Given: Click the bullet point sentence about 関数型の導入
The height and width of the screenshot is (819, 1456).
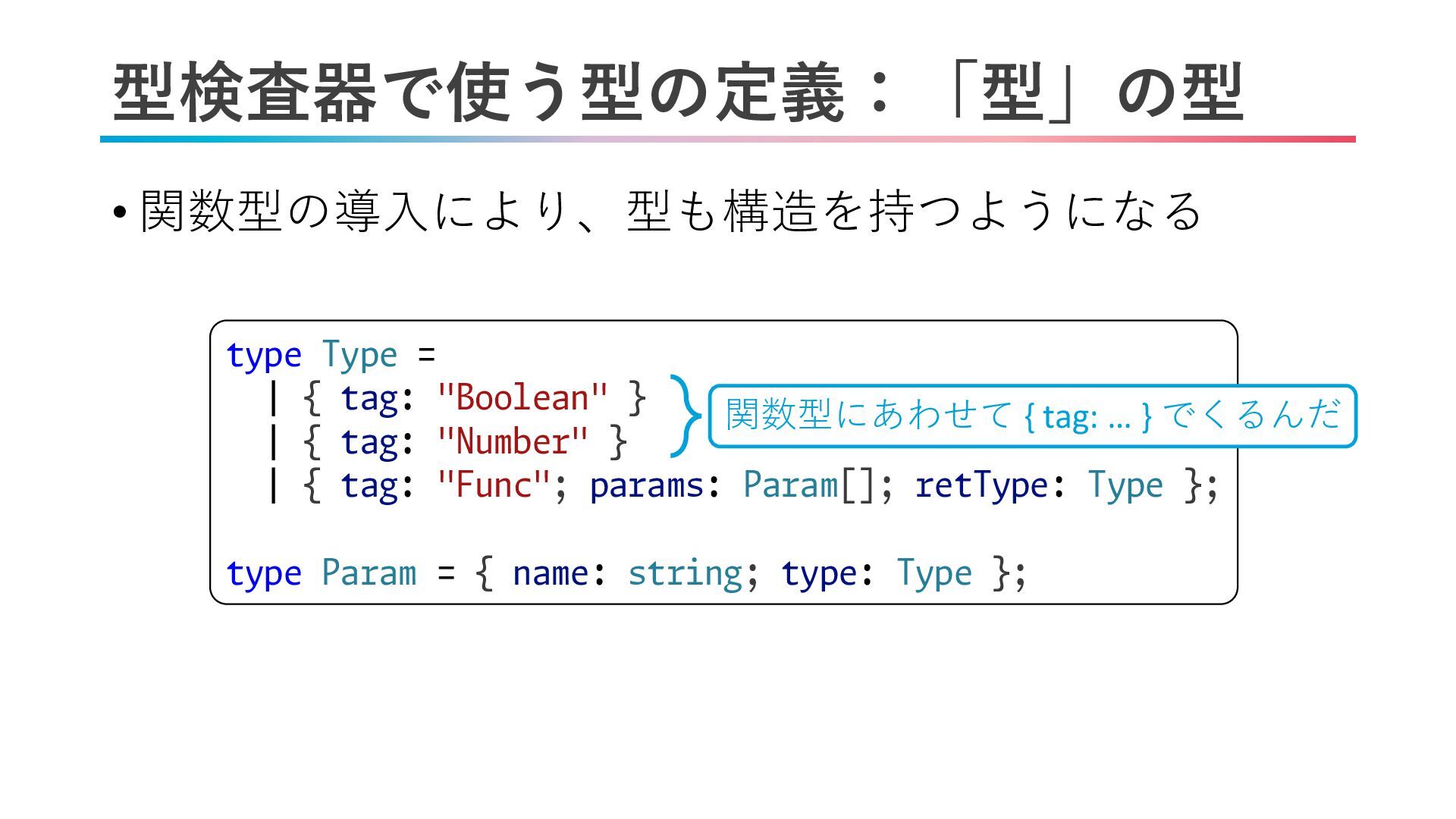Looking at the screenshot, I should [670, 211].
